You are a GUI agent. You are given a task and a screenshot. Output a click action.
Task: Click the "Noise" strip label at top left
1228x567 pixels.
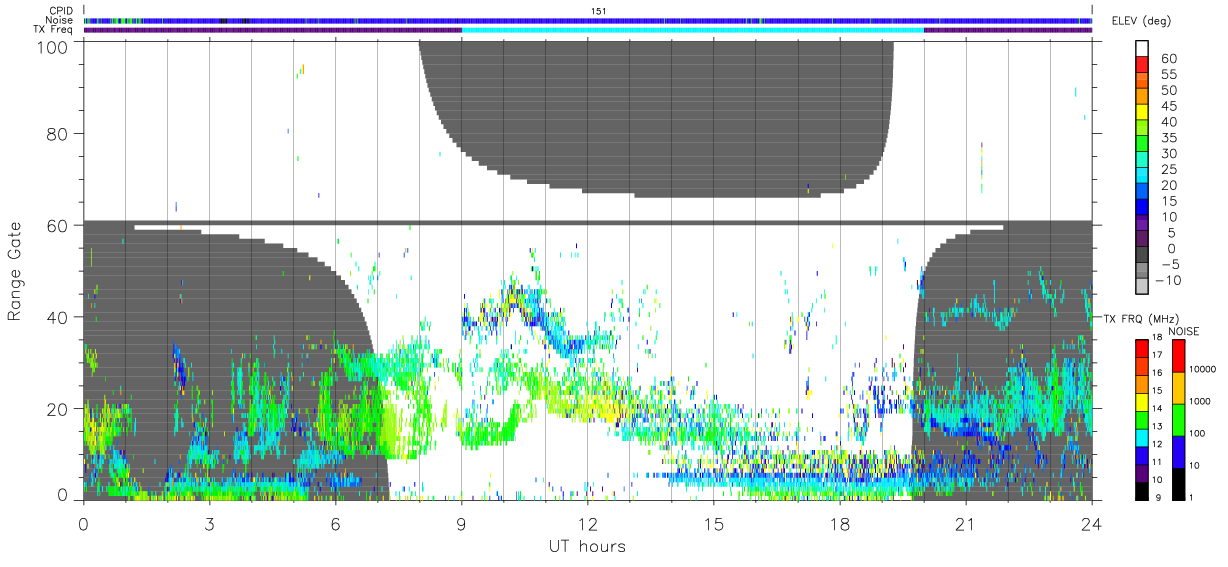pos(60,20)
